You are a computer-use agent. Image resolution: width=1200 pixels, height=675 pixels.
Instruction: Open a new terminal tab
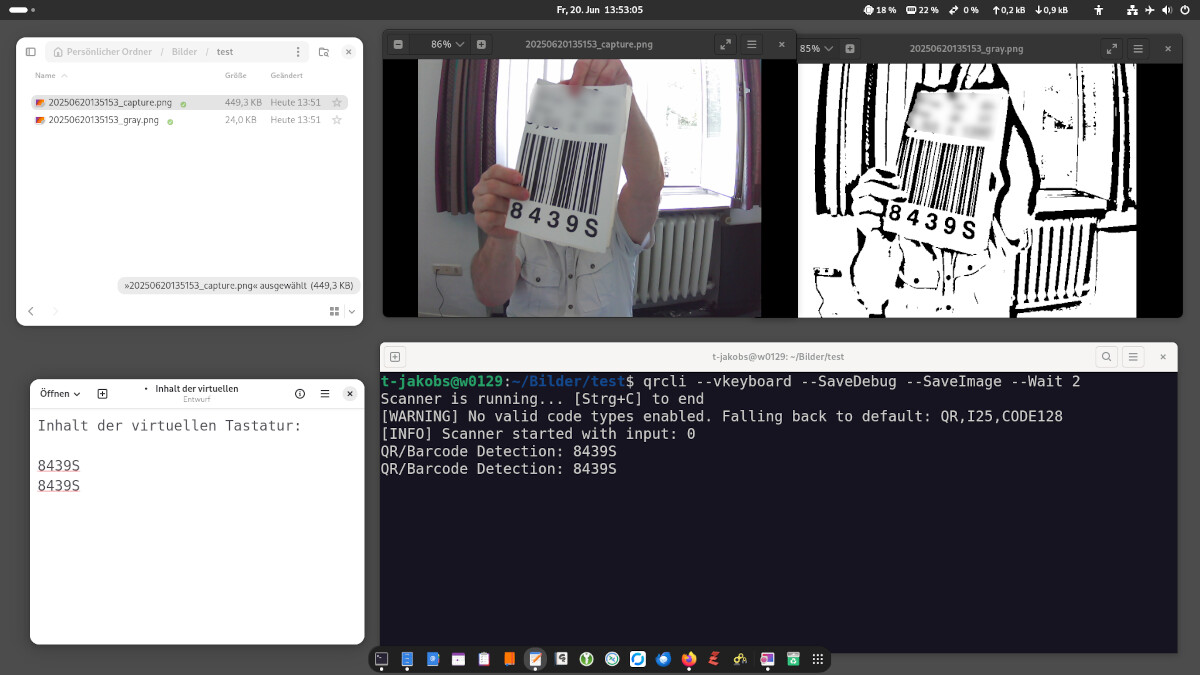coord(395,356)
